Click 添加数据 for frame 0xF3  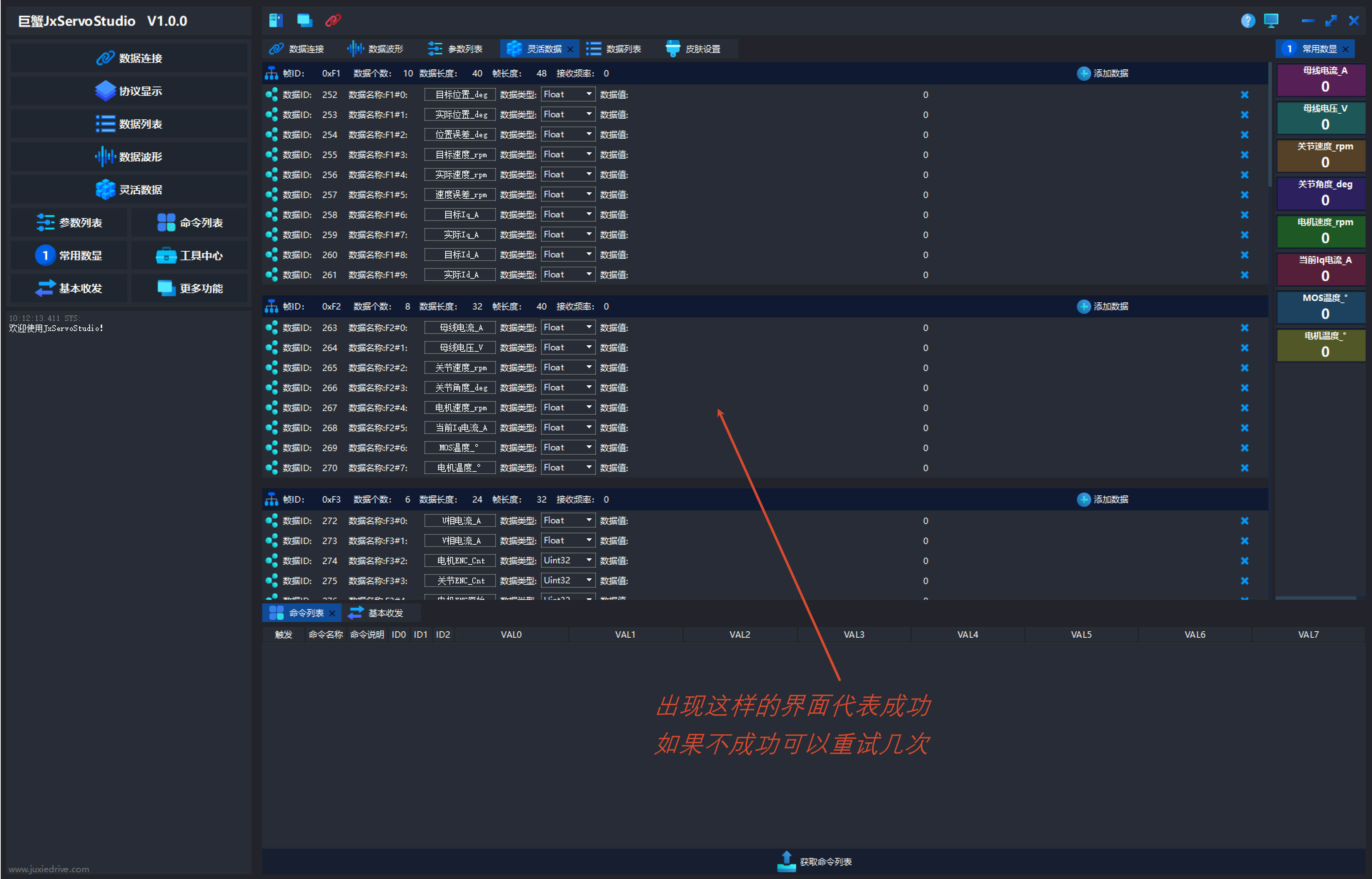pyautogui.click(x=1103, y=499)
